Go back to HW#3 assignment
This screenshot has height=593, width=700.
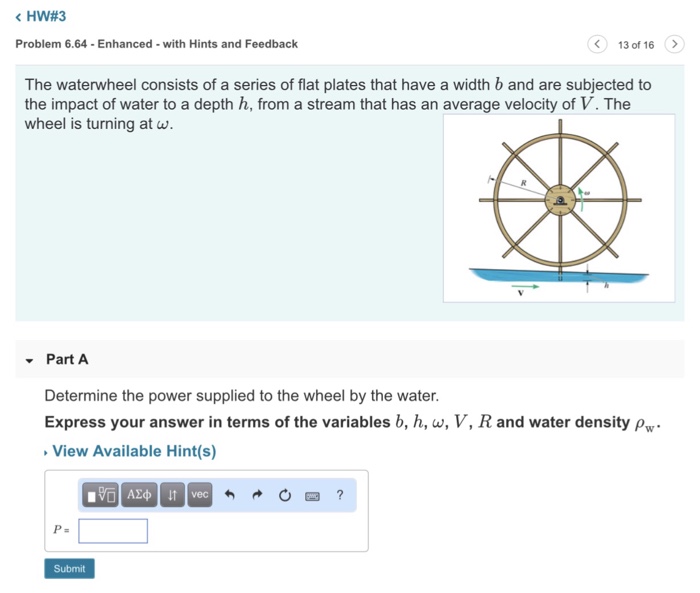[x=41, y=17]
